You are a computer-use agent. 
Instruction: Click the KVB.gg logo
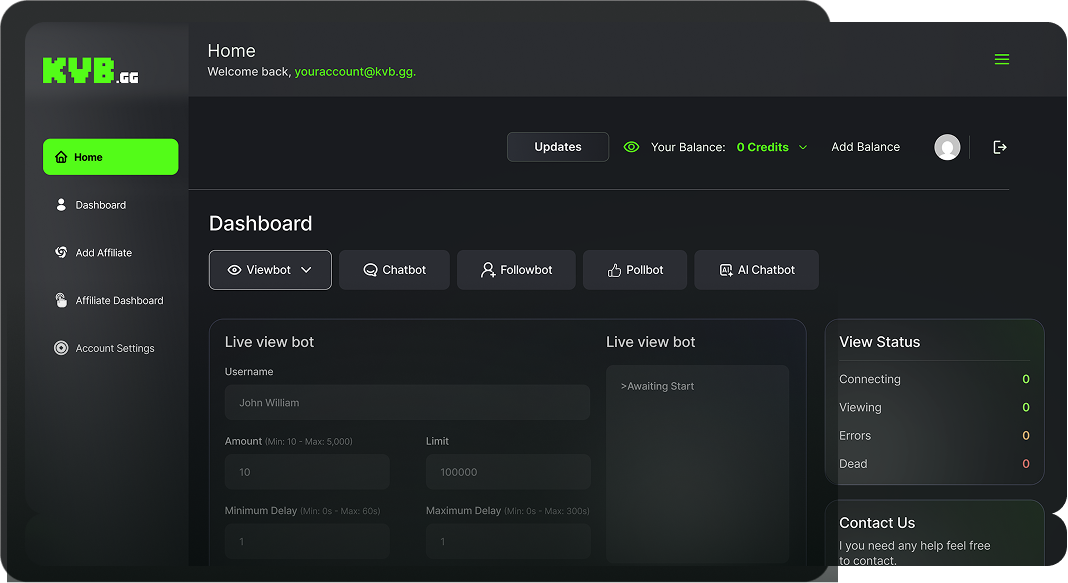(x=91, y=71)
